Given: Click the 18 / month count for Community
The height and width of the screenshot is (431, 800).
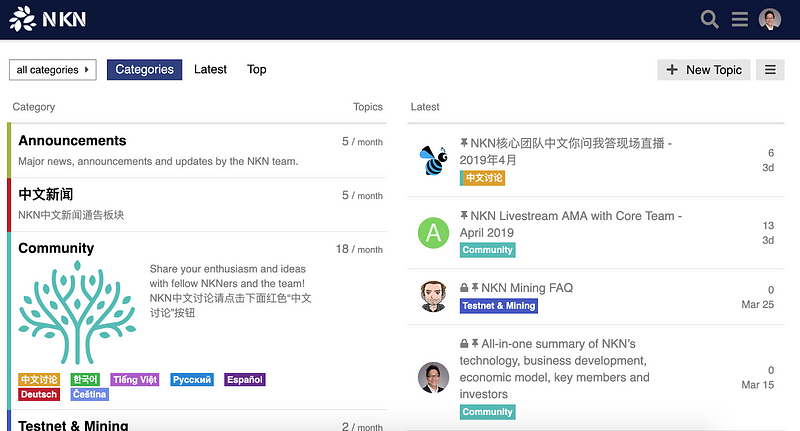Looking at the screenshot, I should pyautogui.click(x=359, y=249).
